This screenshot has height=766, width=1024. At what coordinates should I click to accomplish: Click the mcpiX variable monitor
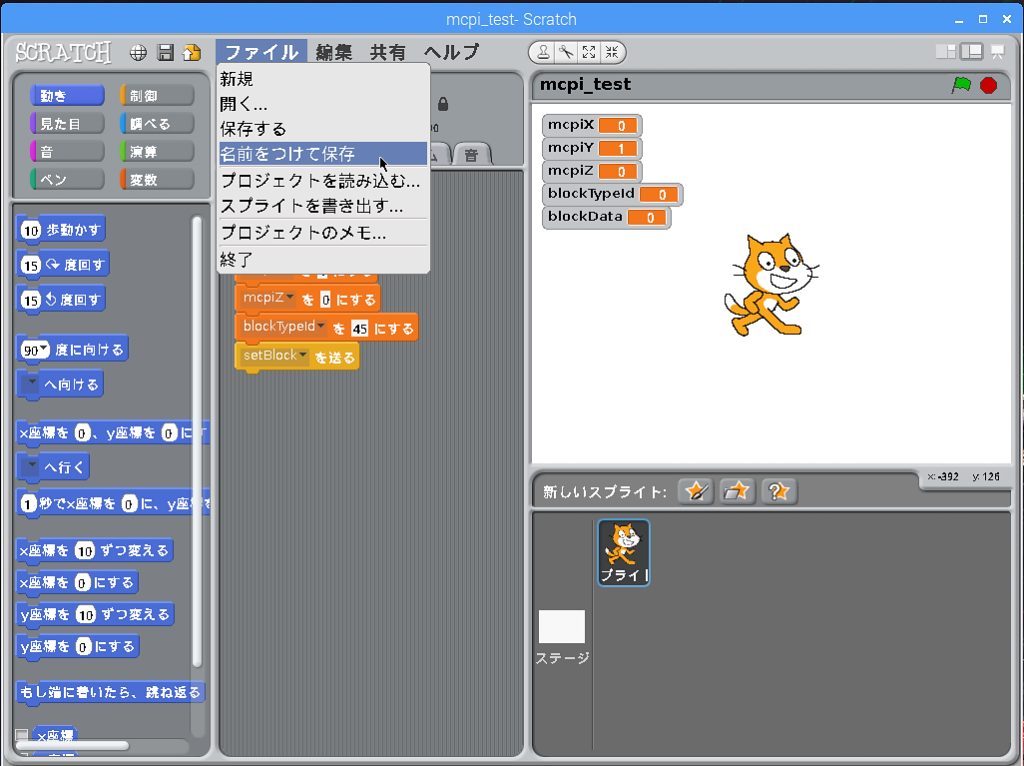[x=592, y=125]
